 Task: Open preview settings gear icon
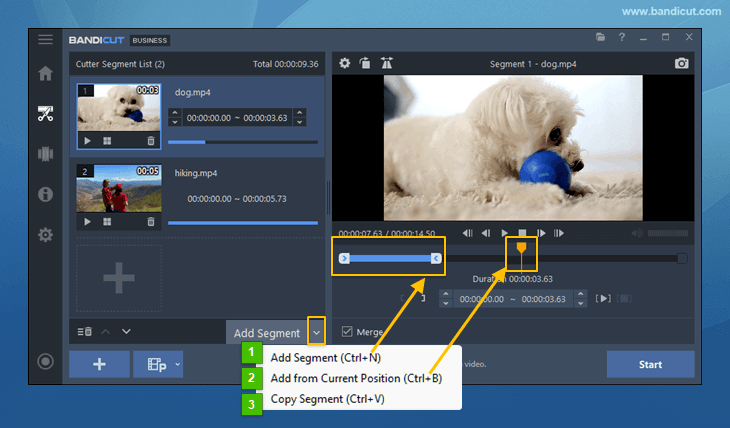pyautogui.click(x=345, y=63)
